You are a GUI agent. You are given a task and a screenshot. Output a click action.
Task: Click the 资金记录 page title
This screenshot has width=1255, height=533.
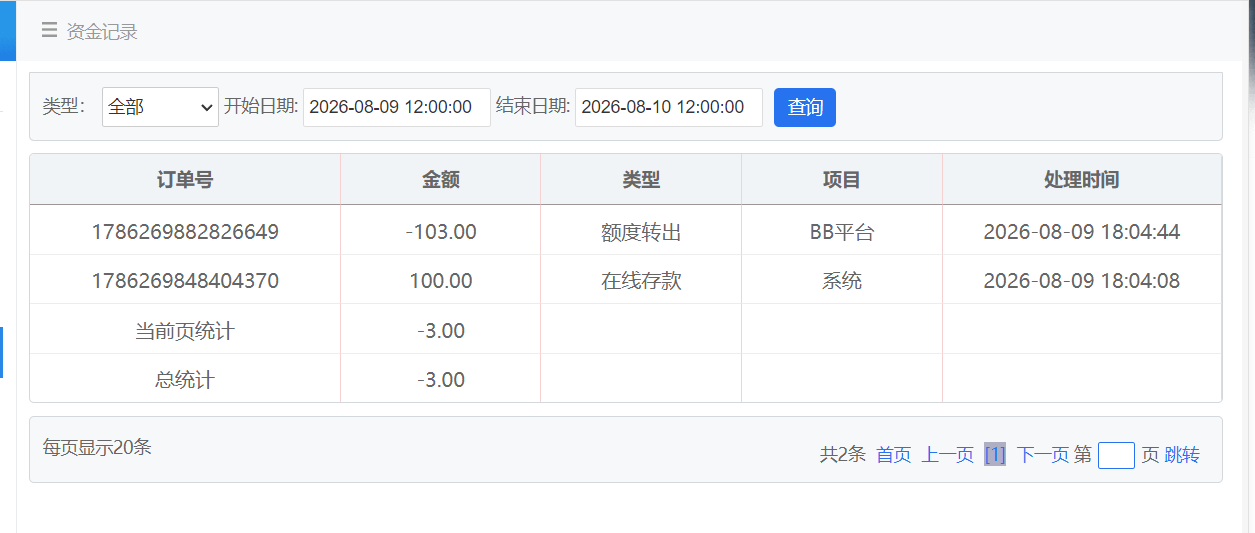102,32
